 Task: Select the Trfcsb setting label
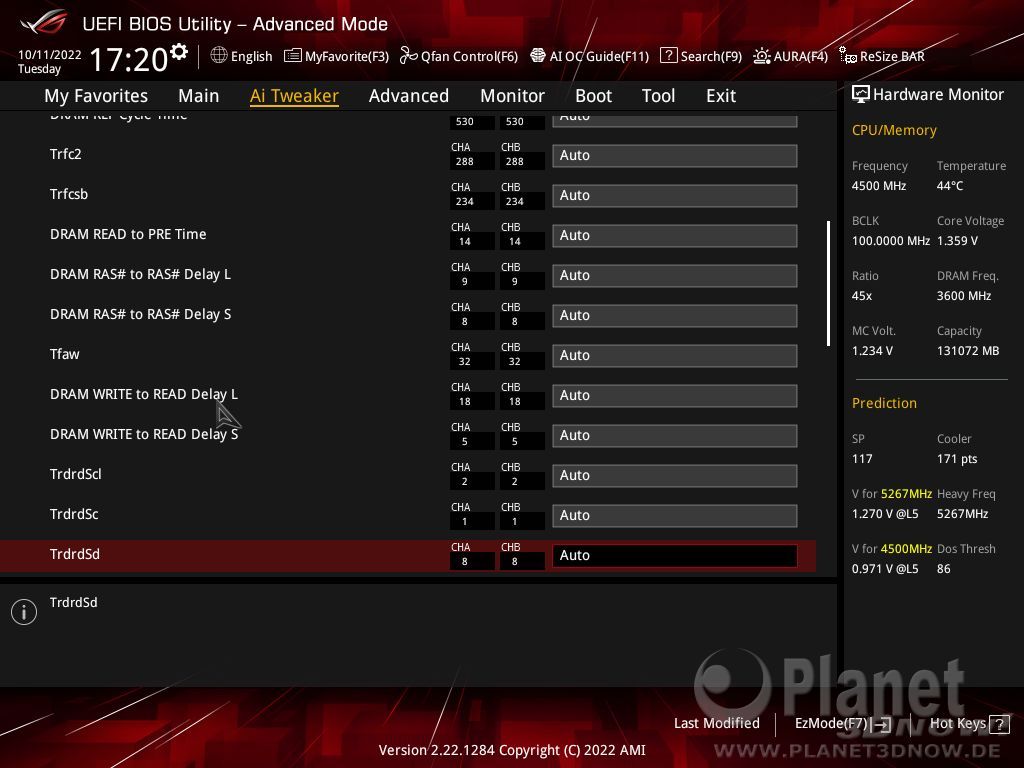pos(69,194)
